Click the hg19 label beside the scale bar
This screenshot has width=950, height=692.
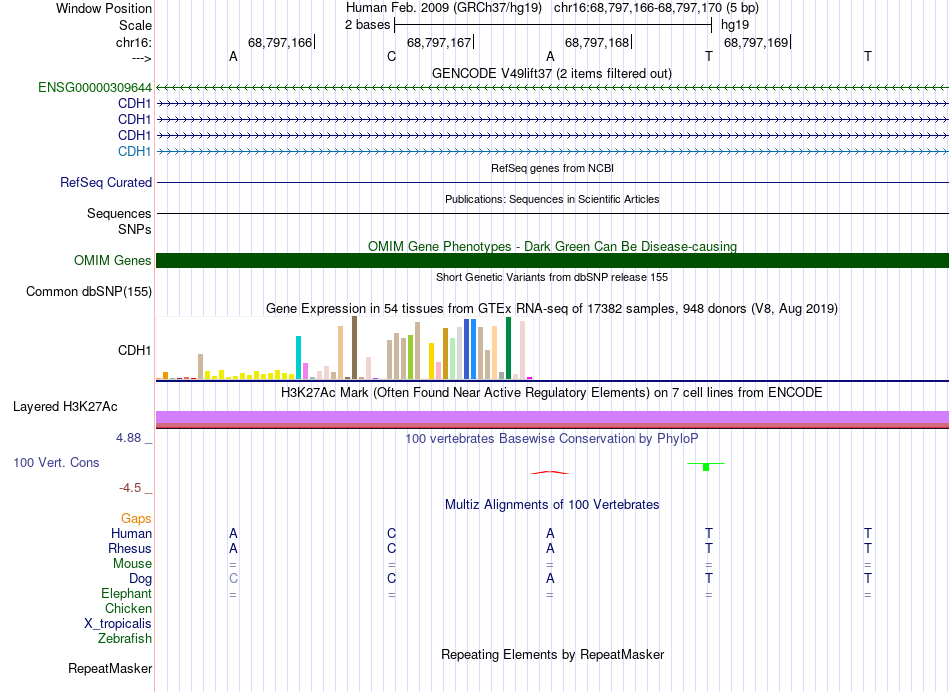pyautogui.click(x=735, y=25)
